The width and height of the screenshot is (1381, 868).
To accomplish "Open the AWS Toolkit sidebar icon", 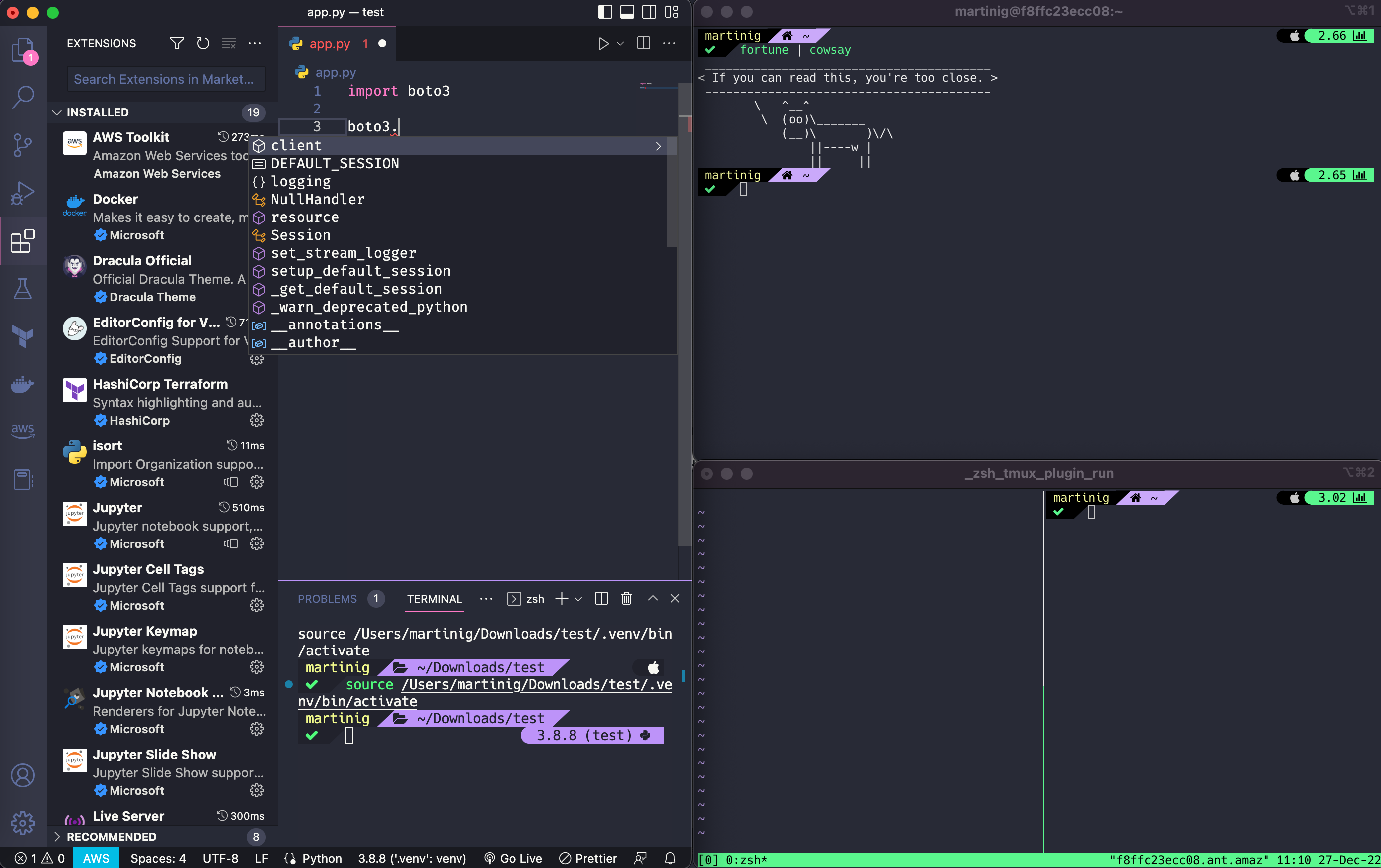I will (x=23, y=430).
